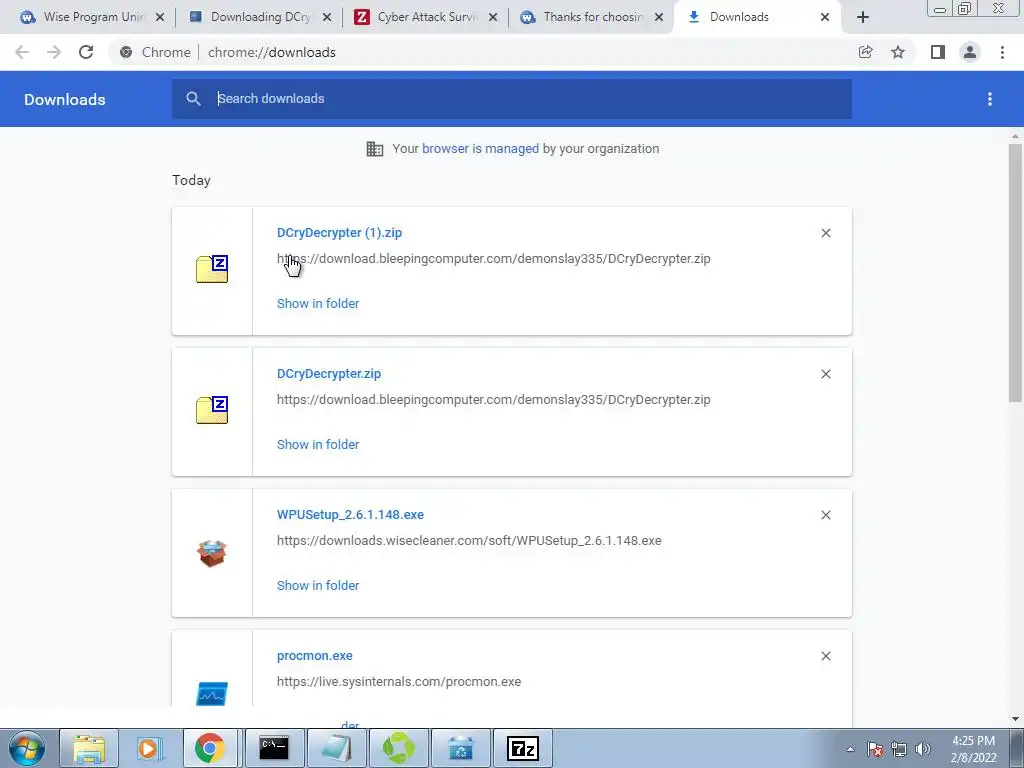Open the DCryDecrypter.zip file link
The width and height of the screenshot is (1024, 768).
click(329, 374)
